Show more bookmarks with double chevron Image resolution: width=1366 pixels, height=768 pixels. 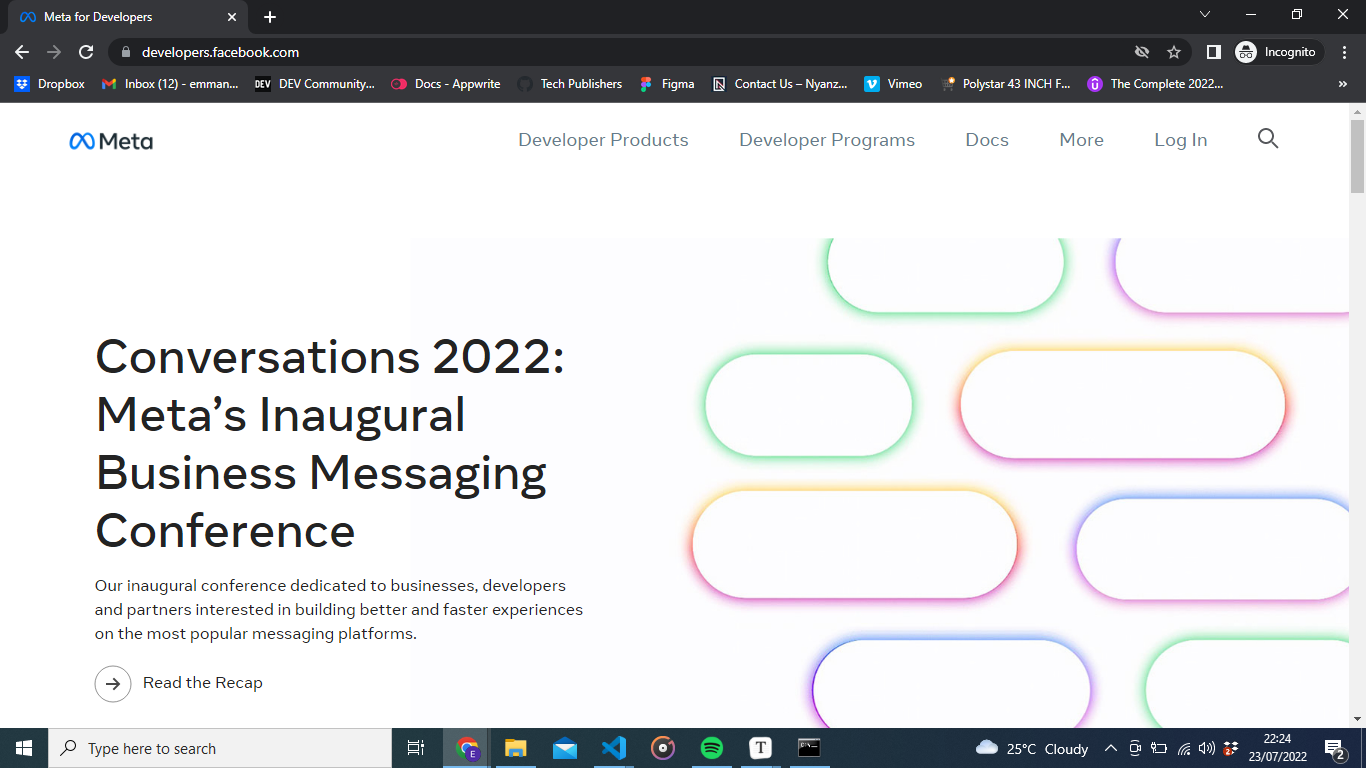pyautogui.click(x=1343, y=84)
